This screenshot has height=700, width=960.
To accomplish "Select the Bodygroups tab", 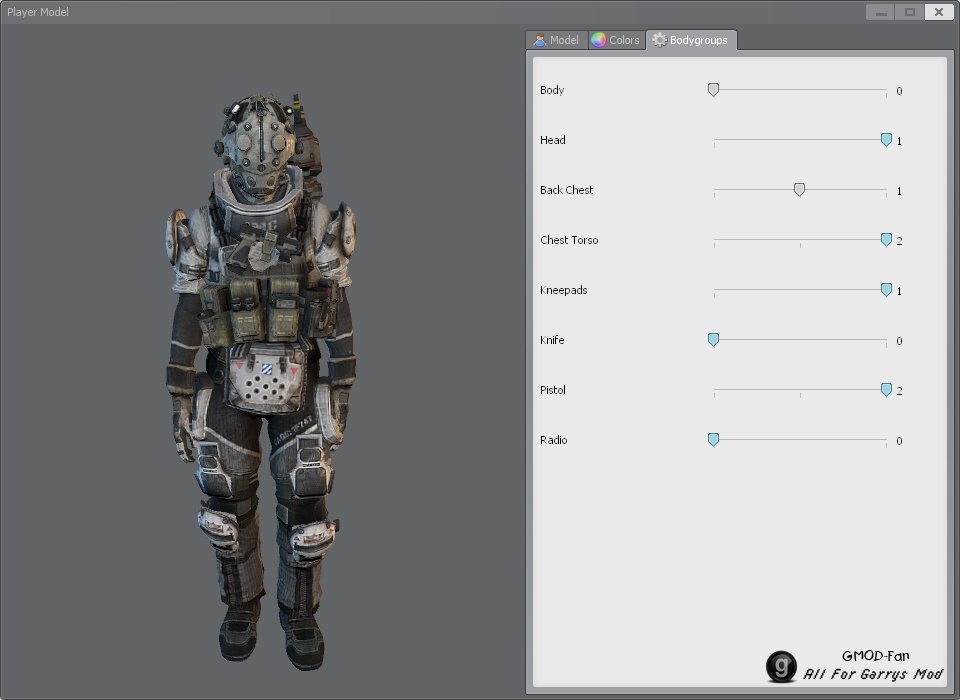I will 691,40.
